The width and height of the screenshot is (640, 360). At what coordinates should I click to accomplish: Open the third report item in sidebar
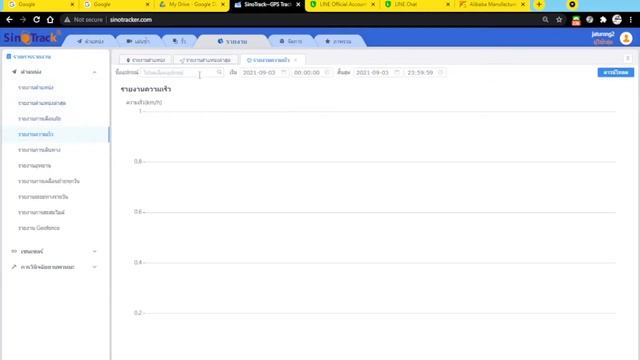click(x=40, y=118)
